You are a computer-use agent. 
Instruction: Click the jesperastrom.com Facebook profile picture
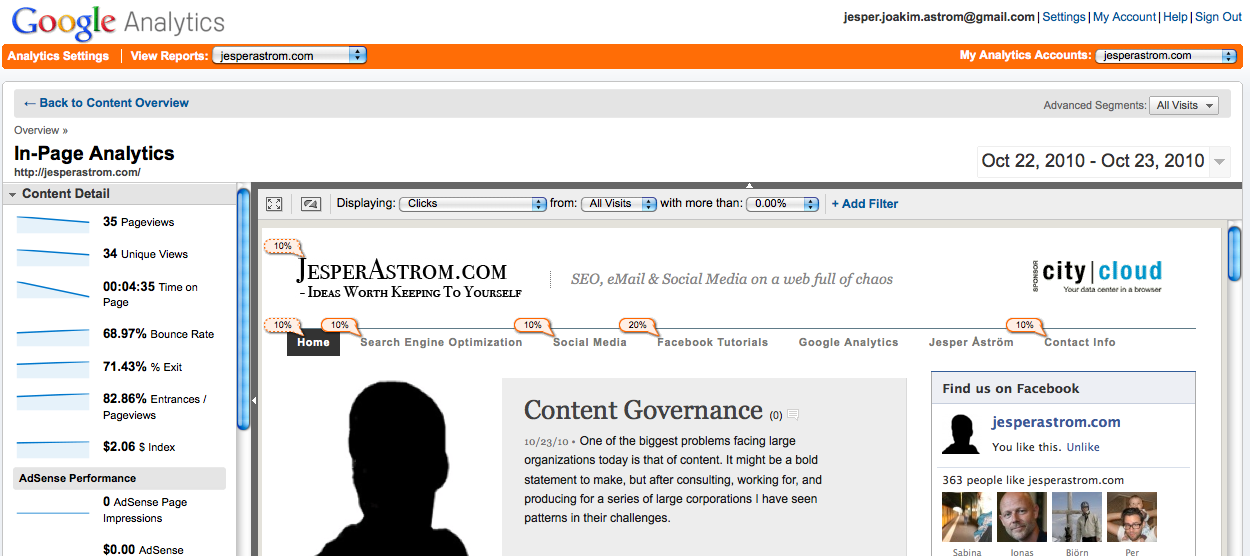961,434
